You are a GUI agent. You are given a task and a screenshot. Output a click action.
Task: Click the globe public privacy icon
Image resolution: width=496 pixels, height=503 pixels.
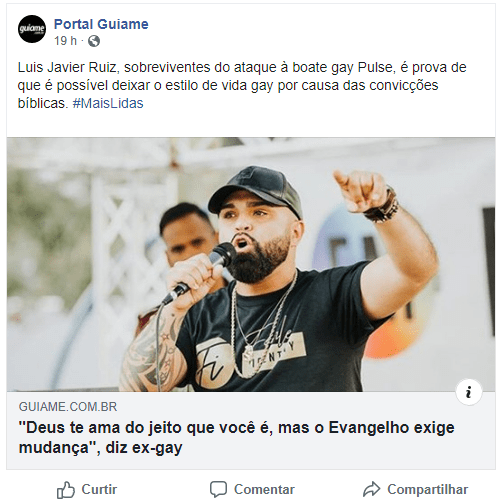94,41
